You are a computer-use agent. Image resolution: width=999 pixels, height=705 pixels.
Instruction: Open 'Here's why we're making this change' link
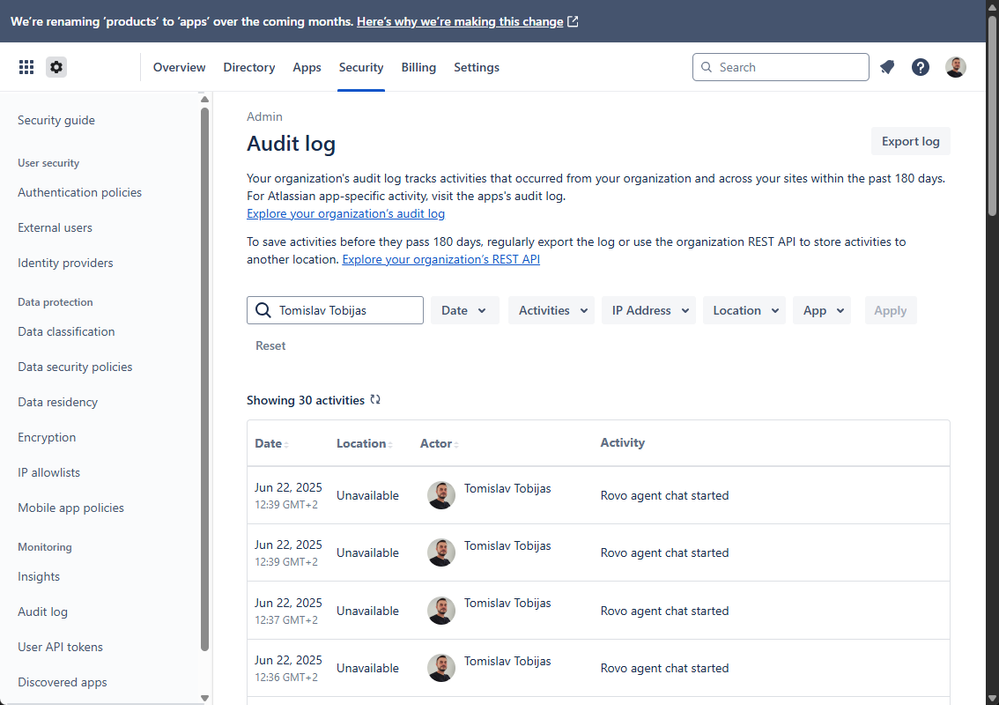tap(460, 22)
